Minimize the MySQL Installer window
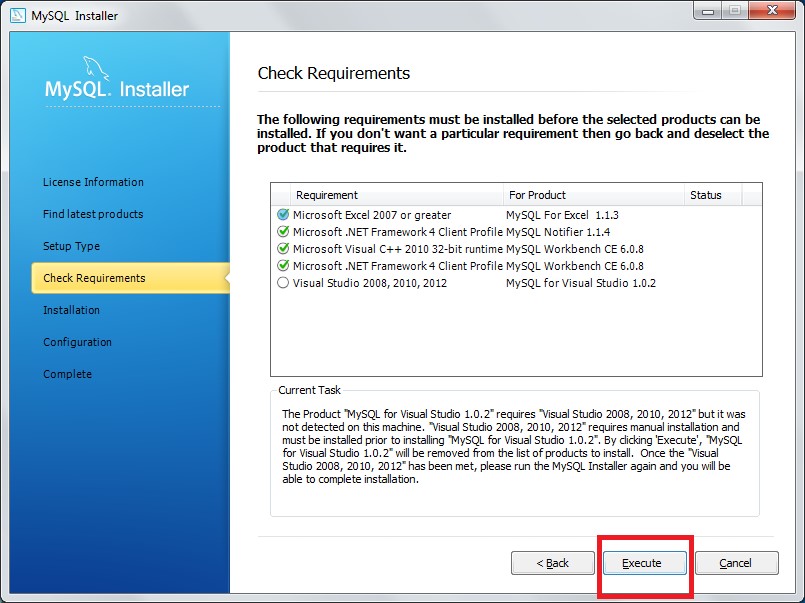The width and height of the screenshot is (805, 603). [x=708, y=10]
